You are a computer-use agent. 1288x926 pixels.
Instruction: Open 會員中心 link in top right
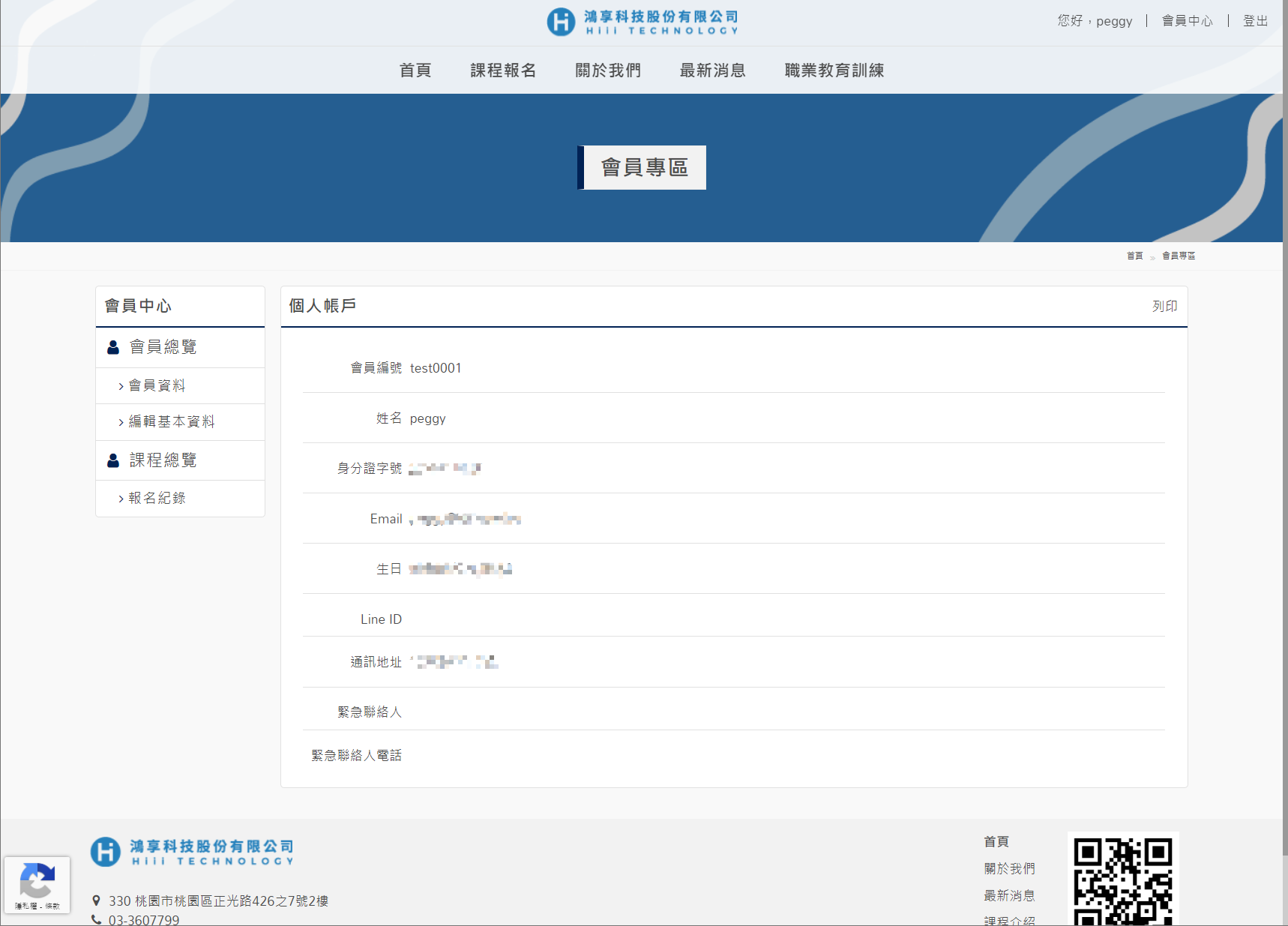point(1187,21)
